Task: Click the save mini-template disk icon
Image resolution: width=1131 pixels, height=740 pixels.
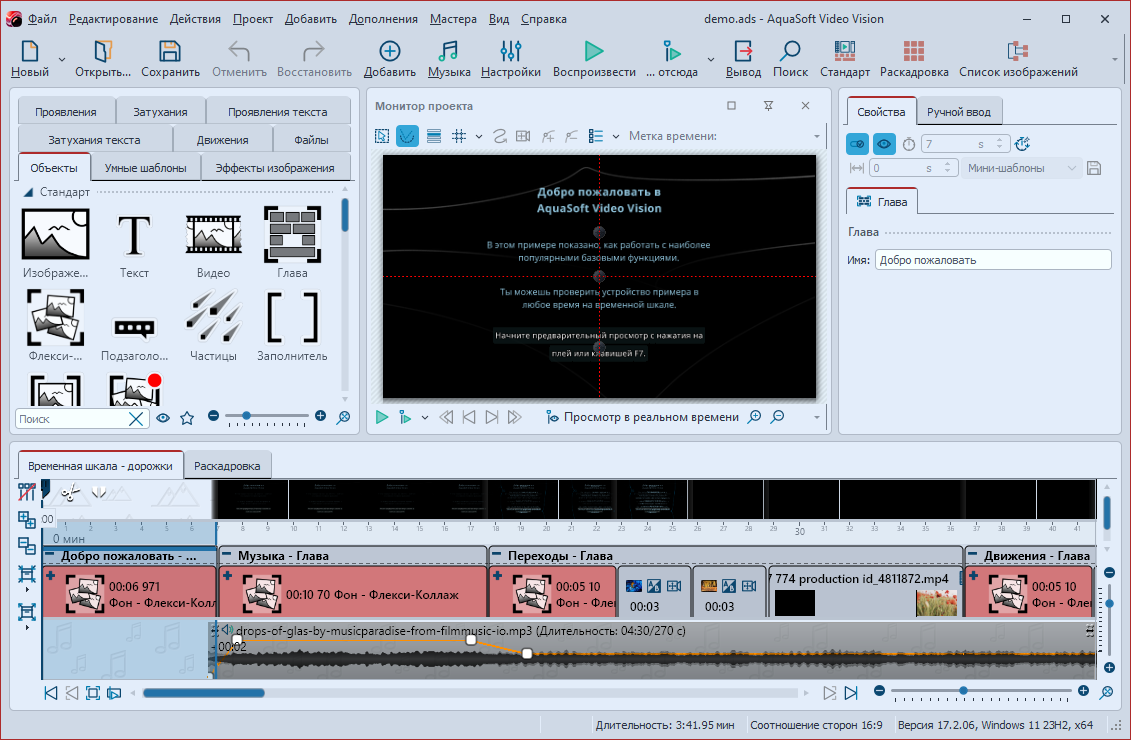Action: pyautogui.click(x=1094, y=168)
